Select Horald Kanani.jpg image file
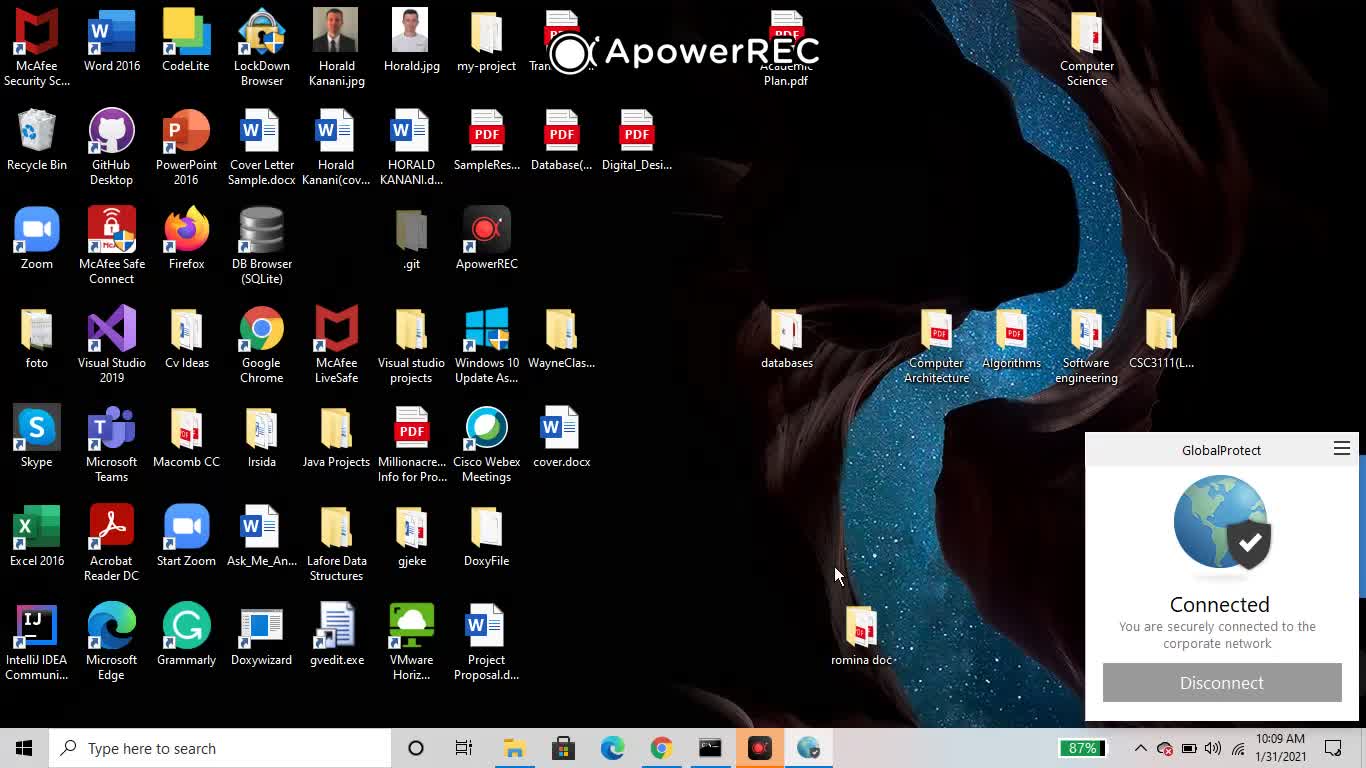This screenshot has width=1366, height=768. [x=336, y=47]
